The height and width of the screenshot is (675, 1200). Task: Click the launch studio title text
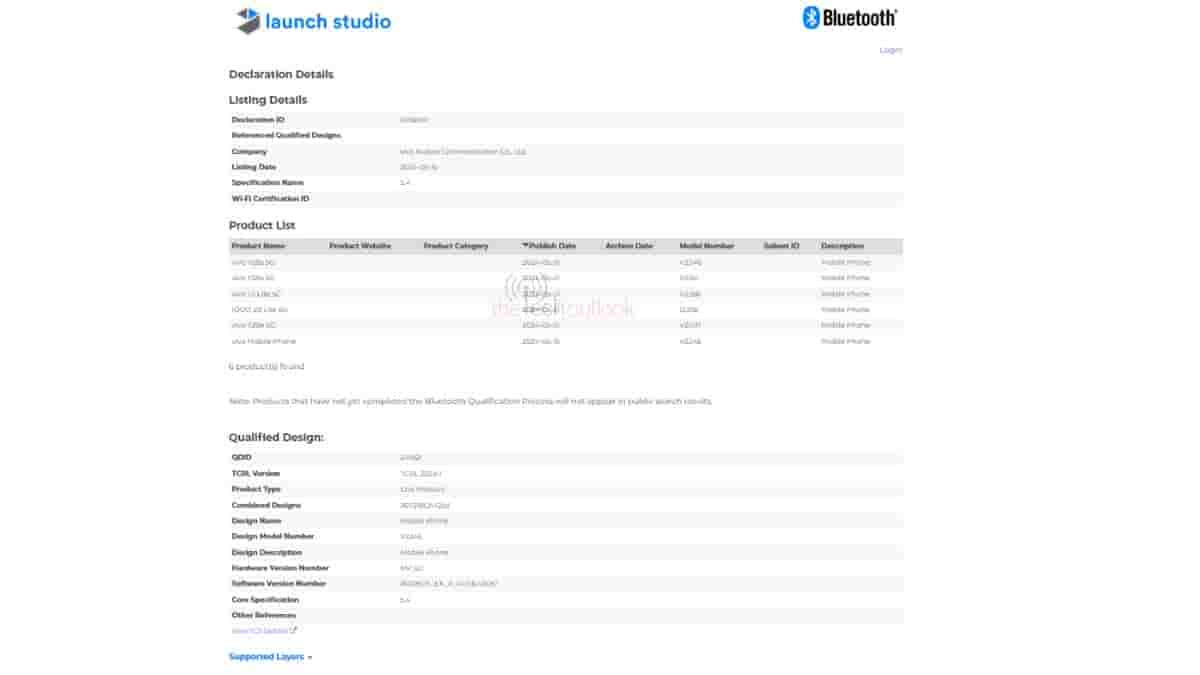pos(328,21)
